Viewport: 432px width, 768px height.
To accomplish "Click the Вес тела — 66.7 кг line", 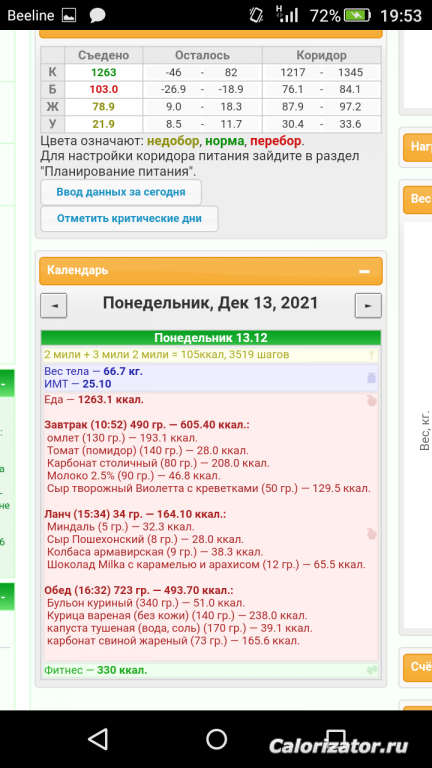I will pyautogui.click(x=94, y=371).
